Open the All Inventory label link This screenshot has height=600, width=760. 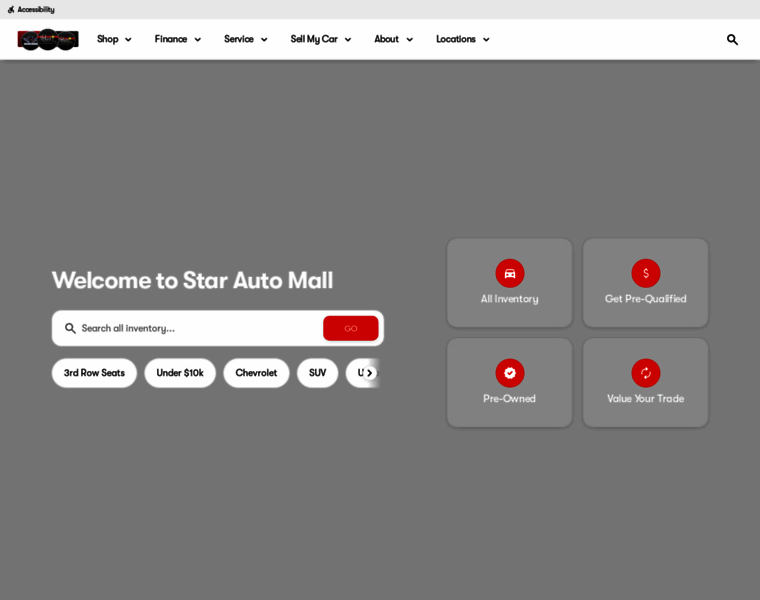coord(509,299)
